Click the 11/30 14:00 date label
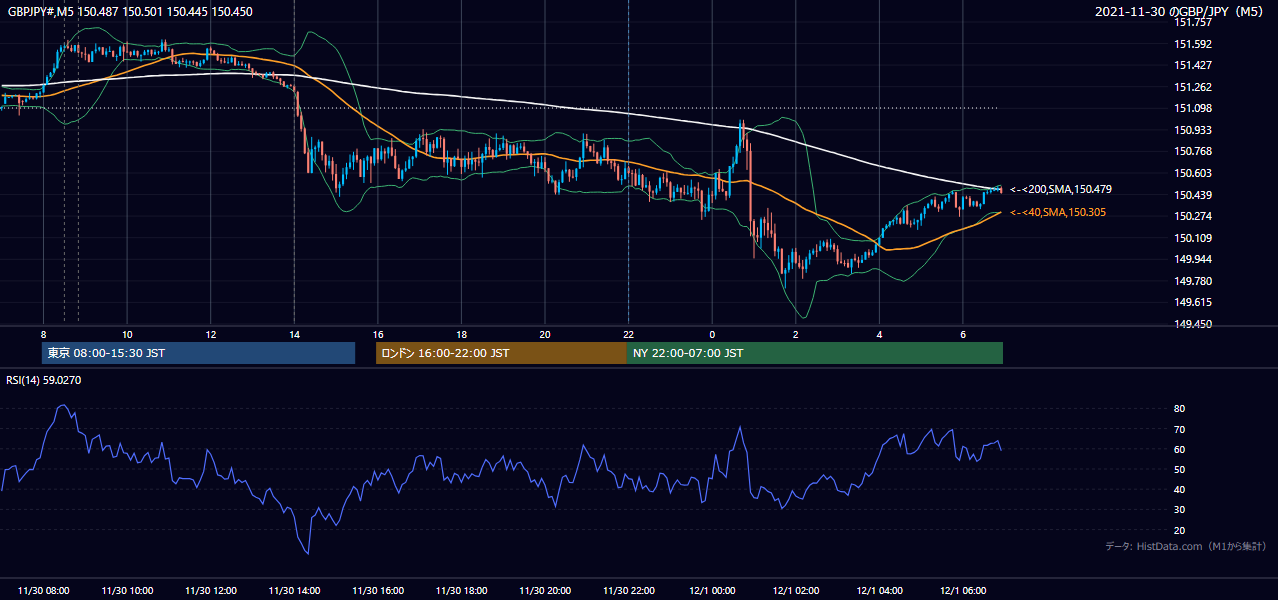 (295, 591)
